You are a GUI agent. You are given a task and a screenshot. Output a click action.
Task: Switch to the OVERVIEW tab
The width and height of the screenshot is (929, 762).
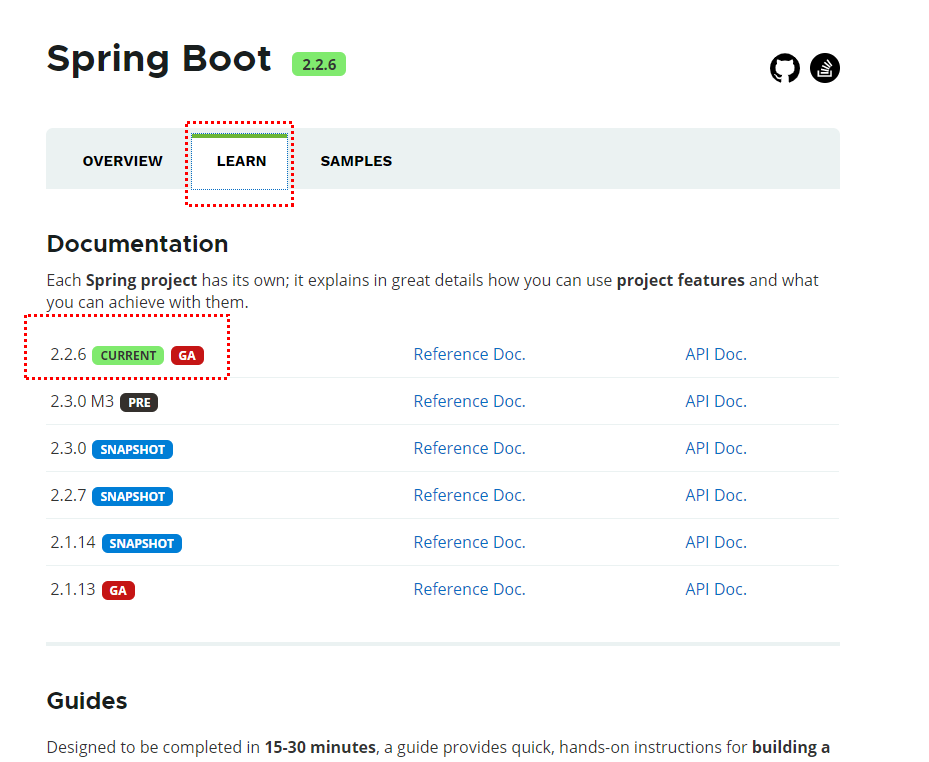(123, 161)
